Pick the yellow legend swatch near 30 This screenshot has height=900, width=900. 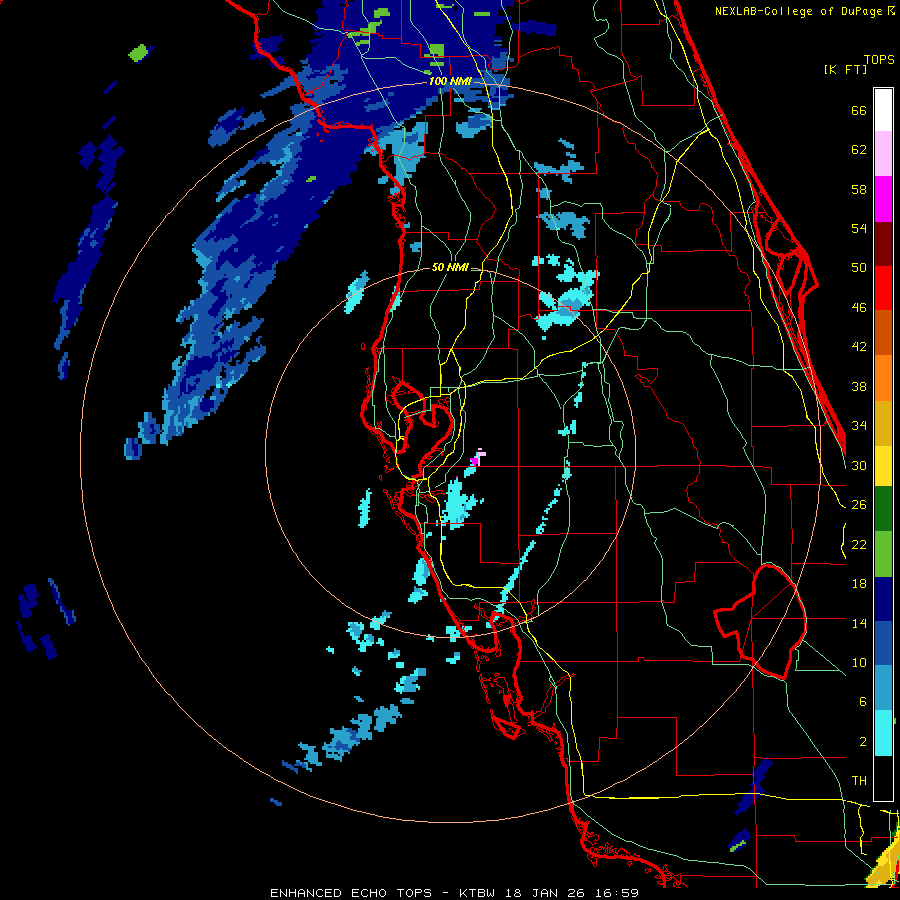pyautogui.click(x=883, y=466)
